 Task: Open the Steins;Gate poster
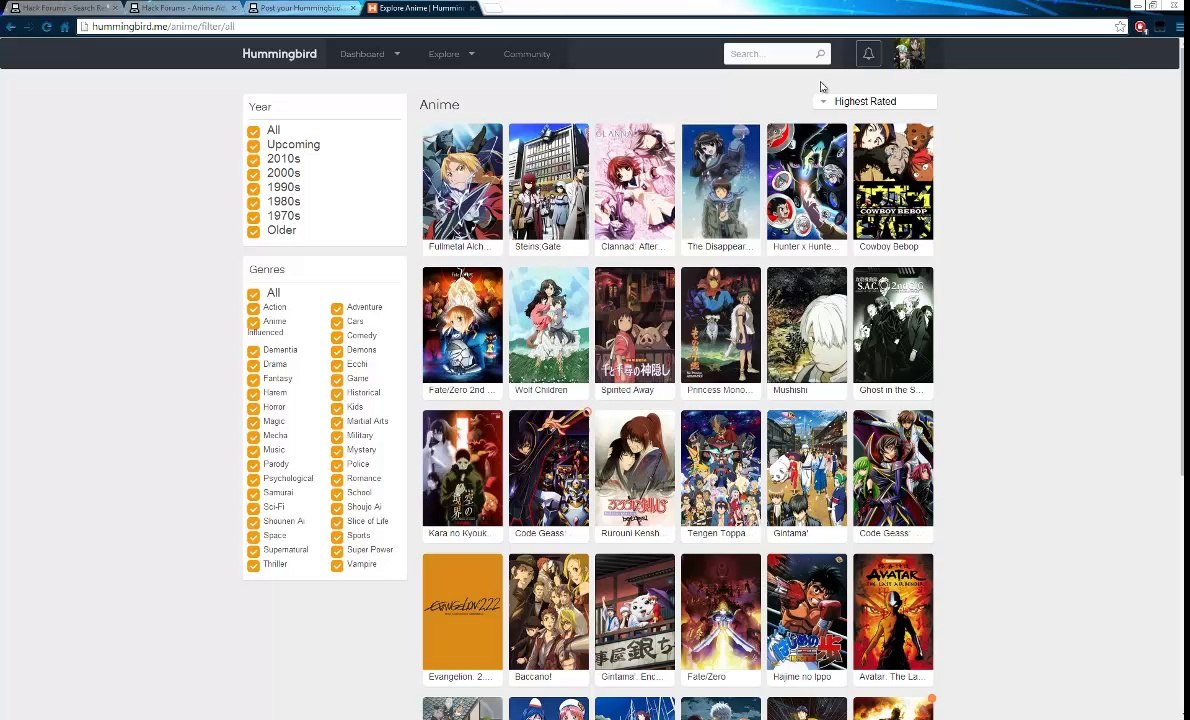(549, 181)
